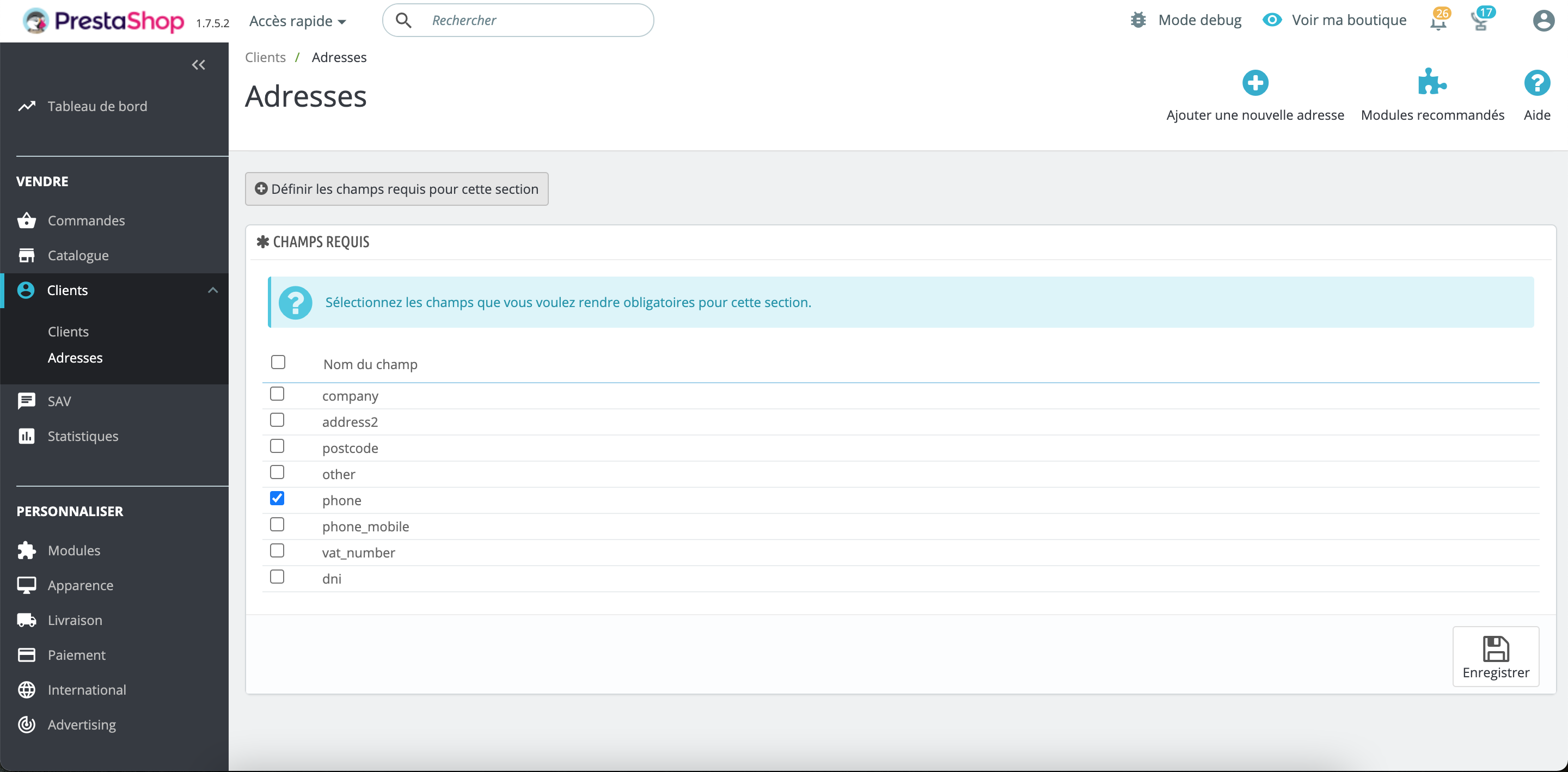The height and width of the screenshot is (772, 1568).
Task: Enable the vat_number required checkbox
Action: point(277,551)
